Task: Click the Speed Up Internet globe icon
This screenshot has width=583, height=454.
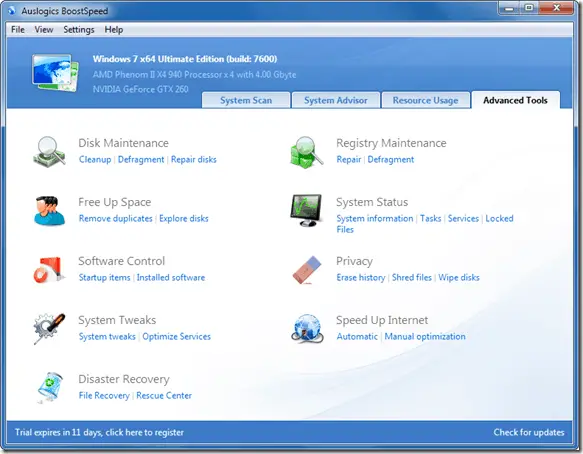Action: pyautogui.click(x=307, y=328)
